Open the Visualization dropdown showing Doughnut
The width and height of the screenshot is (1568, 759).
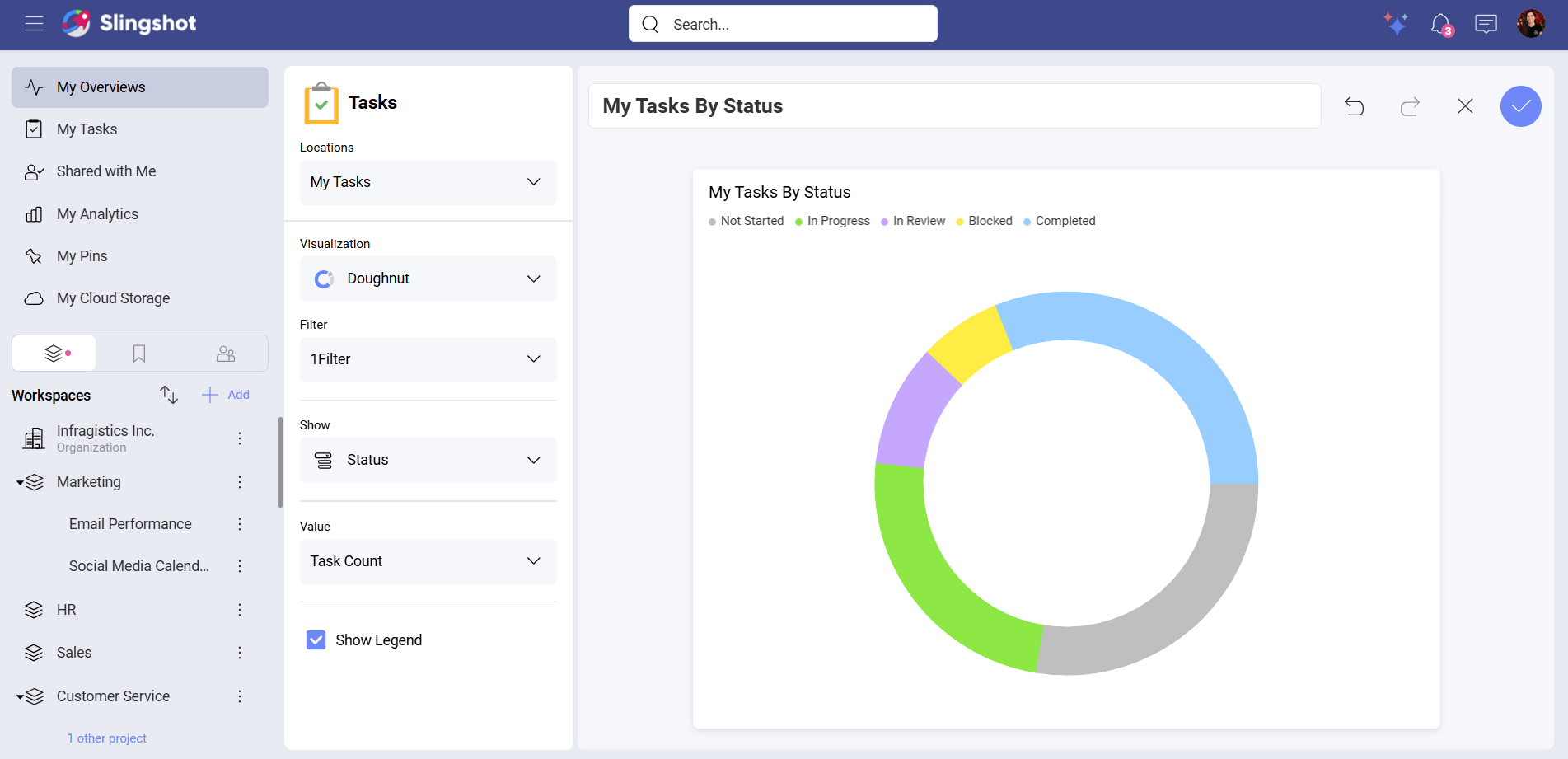coord(428,279)
